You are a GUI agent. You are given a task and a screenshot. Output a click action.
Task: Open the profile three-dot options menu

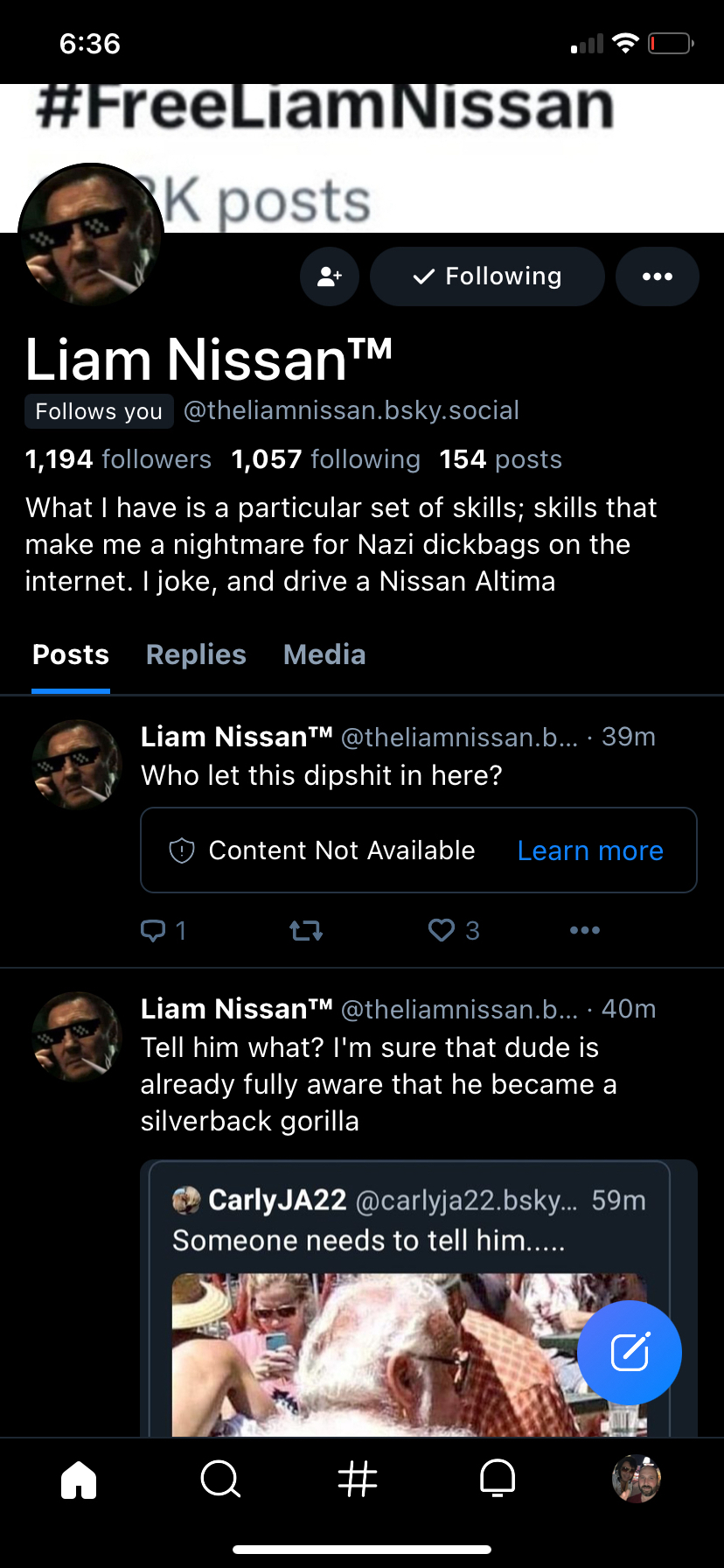coord(657,276)
